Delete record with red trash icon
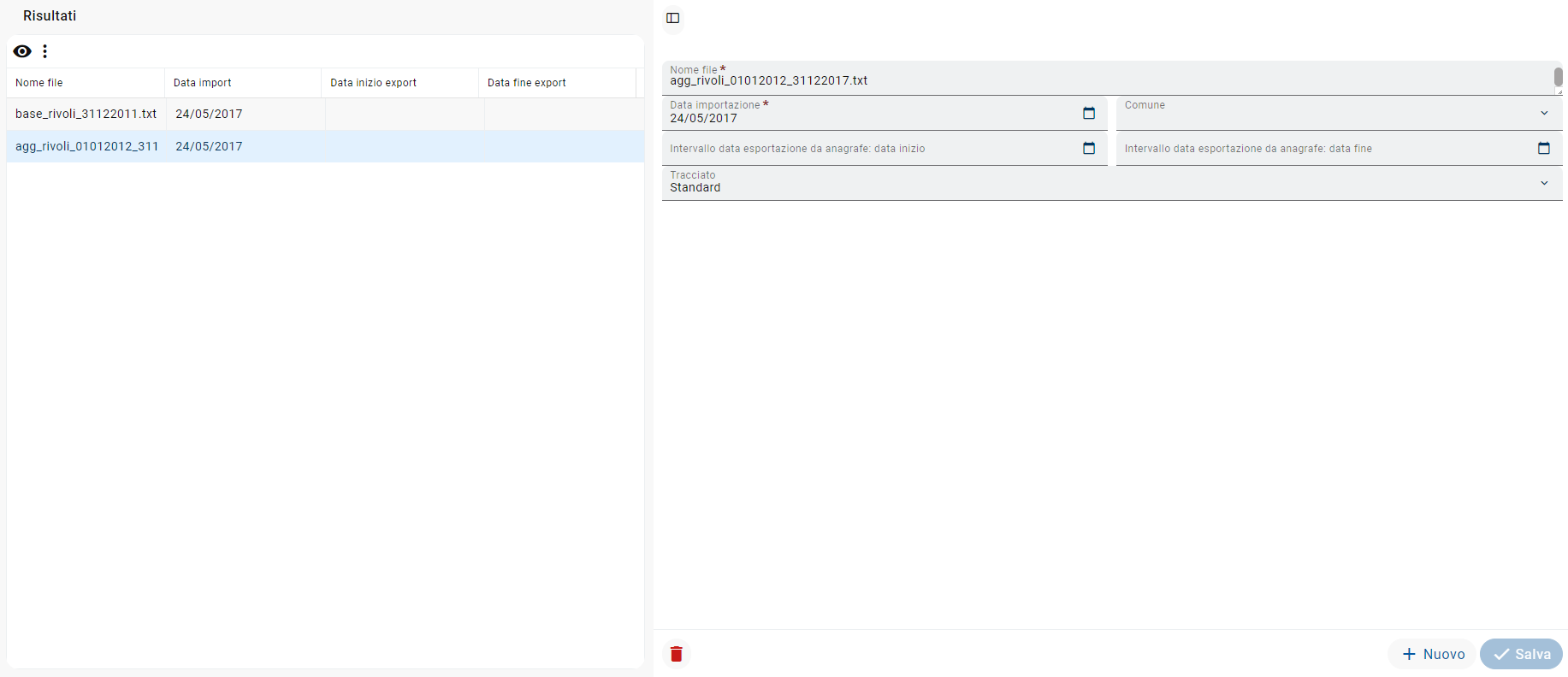The image size is (1568, 677). point(677,654)
